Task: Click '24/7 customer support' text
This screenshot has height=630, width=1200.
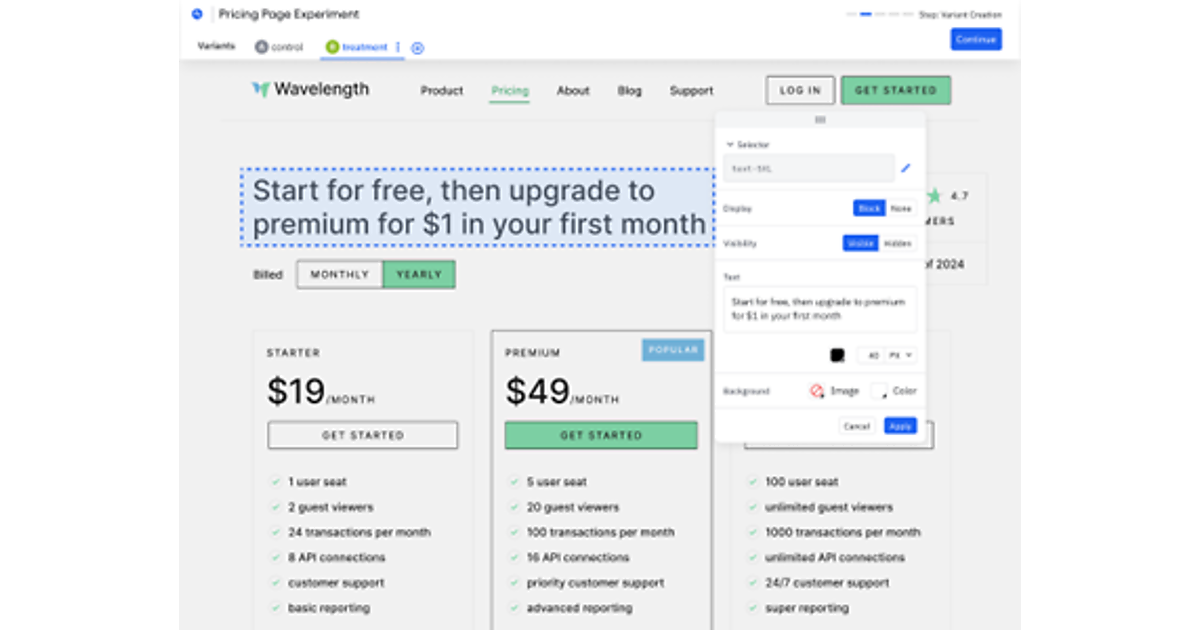Action: (x=825, y=583)
